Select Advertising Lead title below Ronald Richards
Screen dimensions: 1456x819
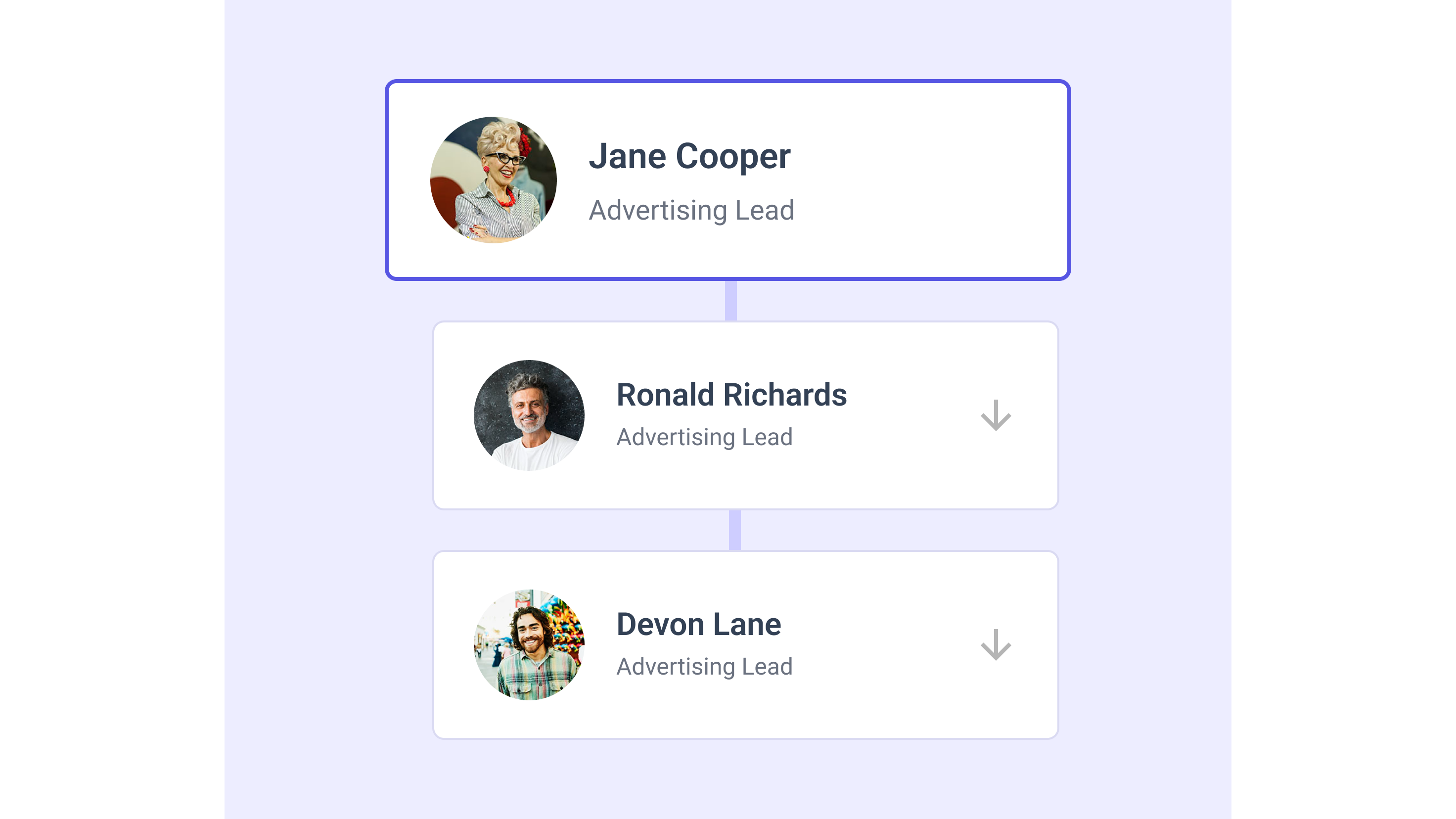[x=704, y=438]
